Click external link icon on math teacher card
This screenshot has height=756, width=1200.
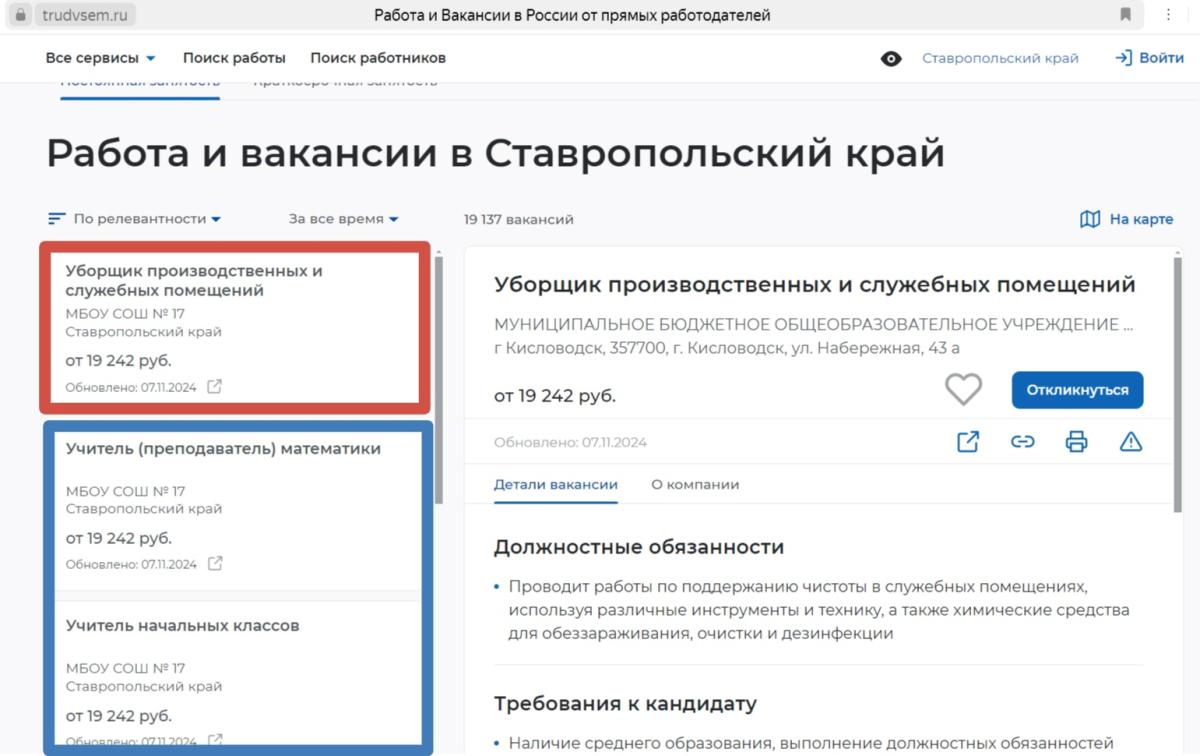coord(215,564)
